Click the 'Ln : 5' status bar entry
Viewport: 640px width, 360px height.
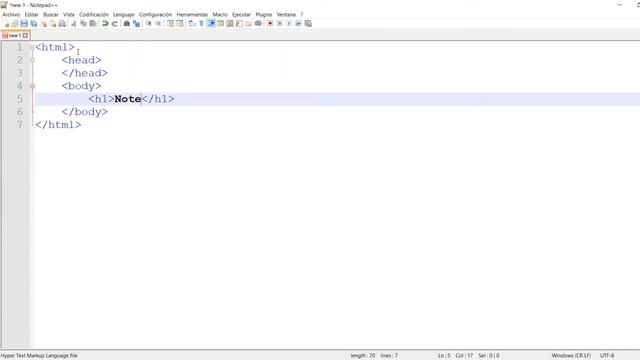pyautogui.click(x=444, y=356)
